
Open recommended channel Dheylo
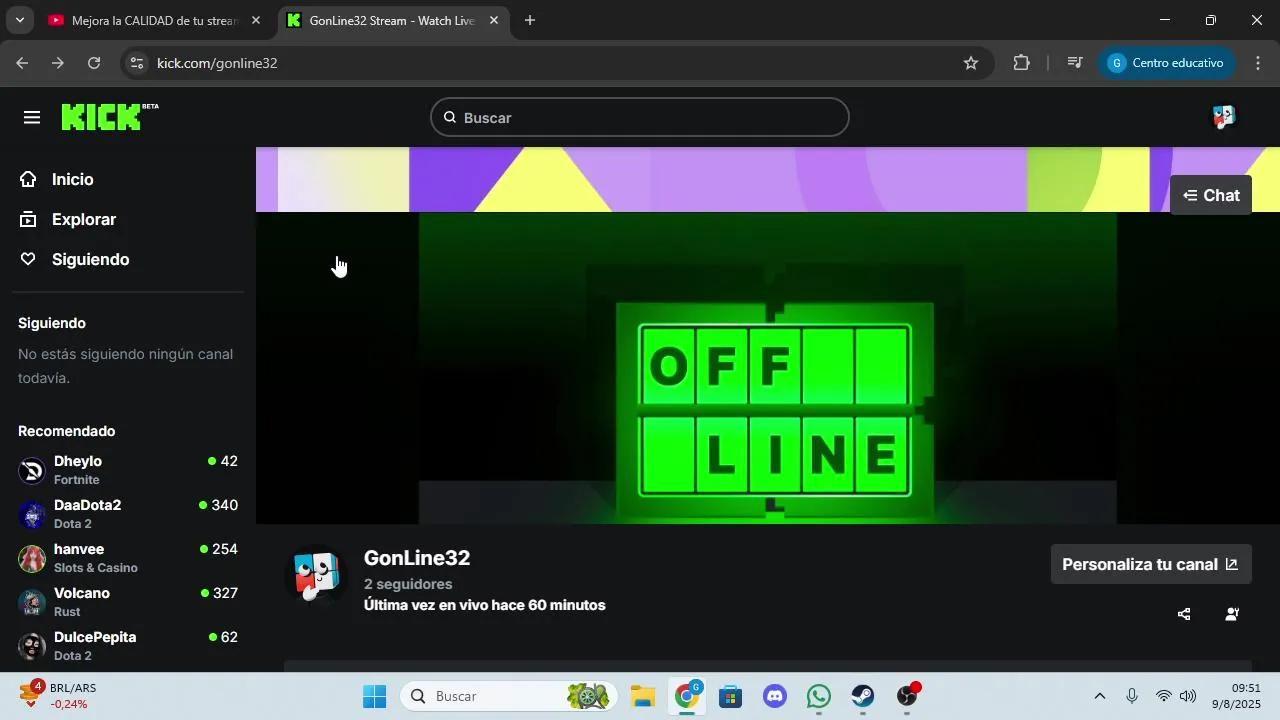tap(128, 470)
